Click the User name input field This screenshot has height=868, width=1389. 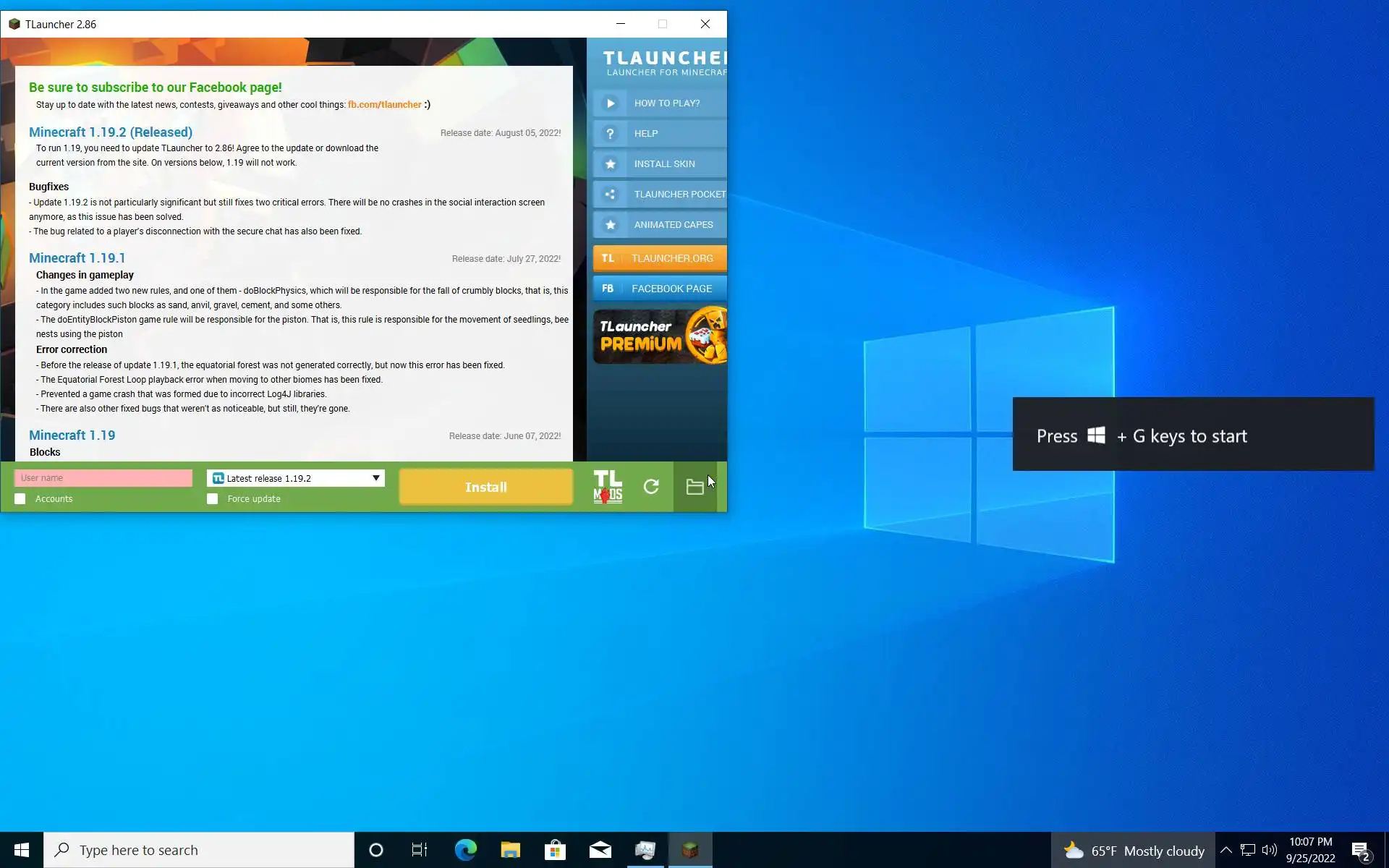coord(103,478)
